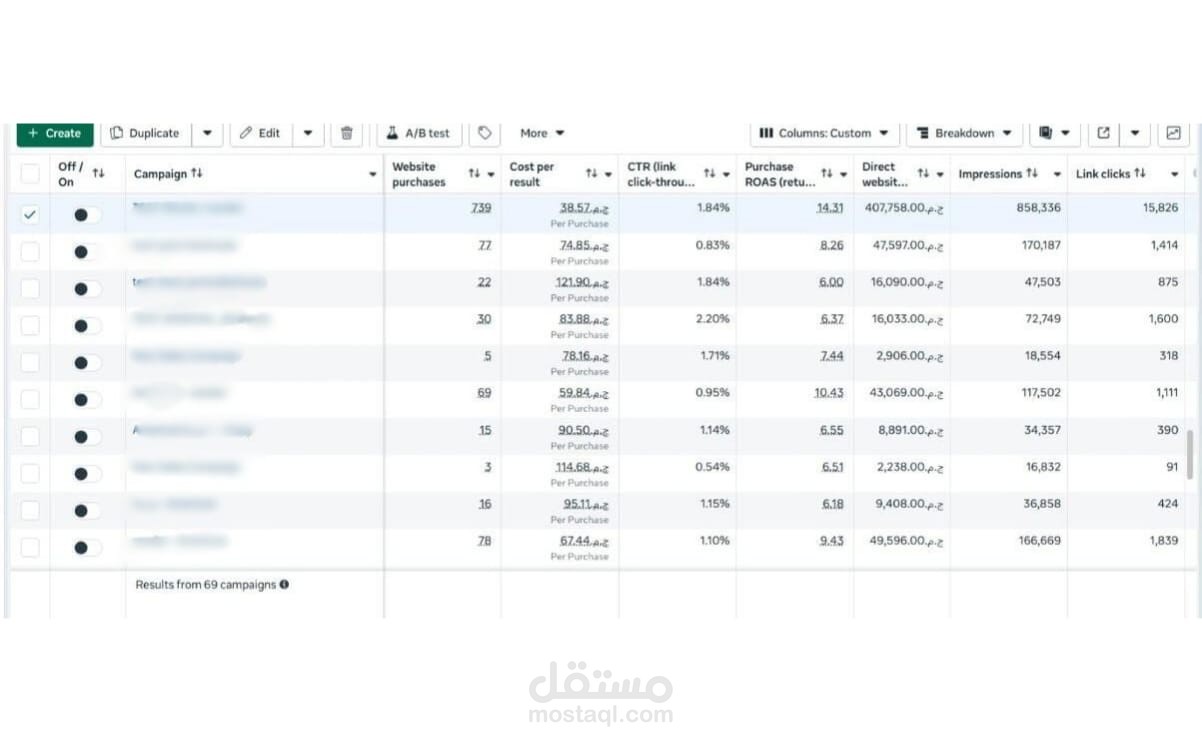Select the row with 78 purchases
The width and height of the screenshot is (1202, 742).
(30, 547)
